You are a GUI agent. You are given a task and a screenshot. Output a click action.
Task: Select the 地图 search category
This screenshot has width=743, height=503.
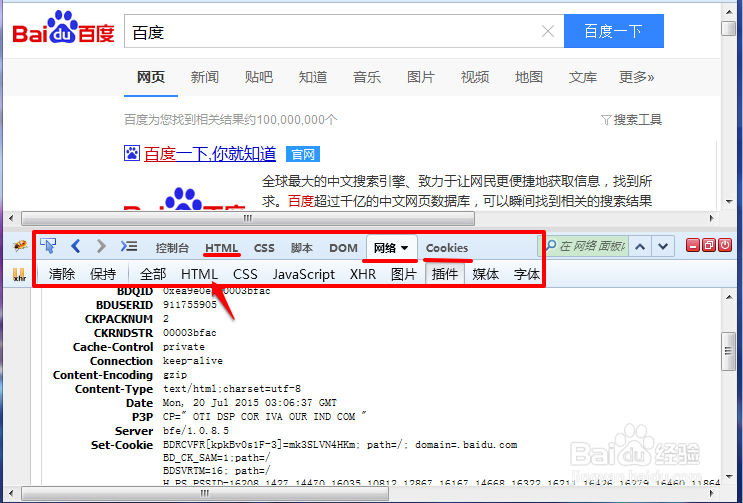pyautogui.click(x=529, y=77)
